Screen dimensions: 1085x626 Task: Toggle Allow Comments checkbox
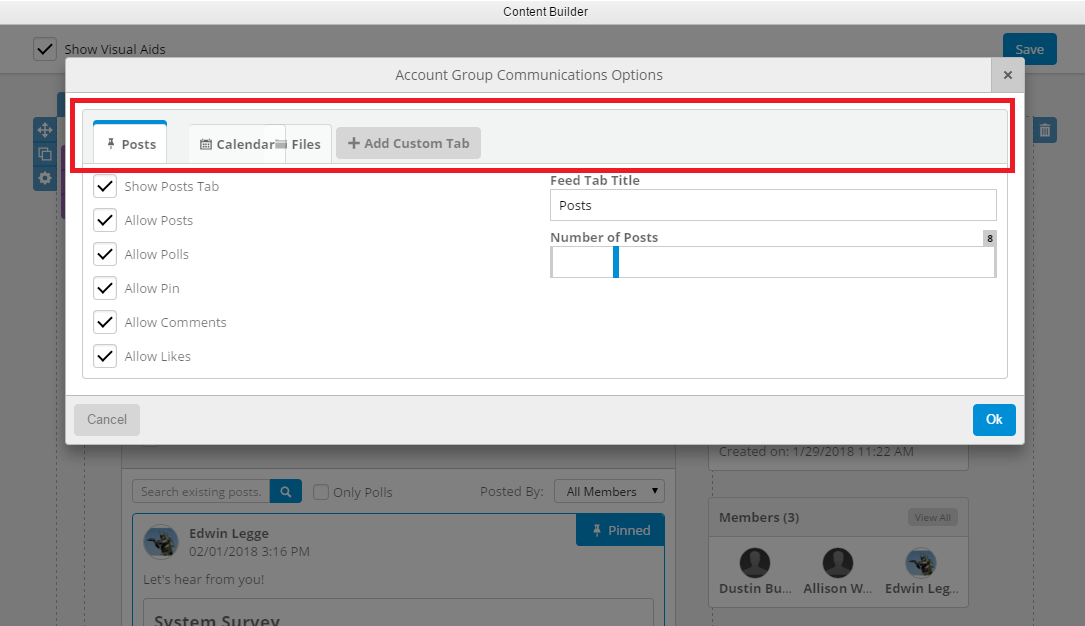point(105,322)
